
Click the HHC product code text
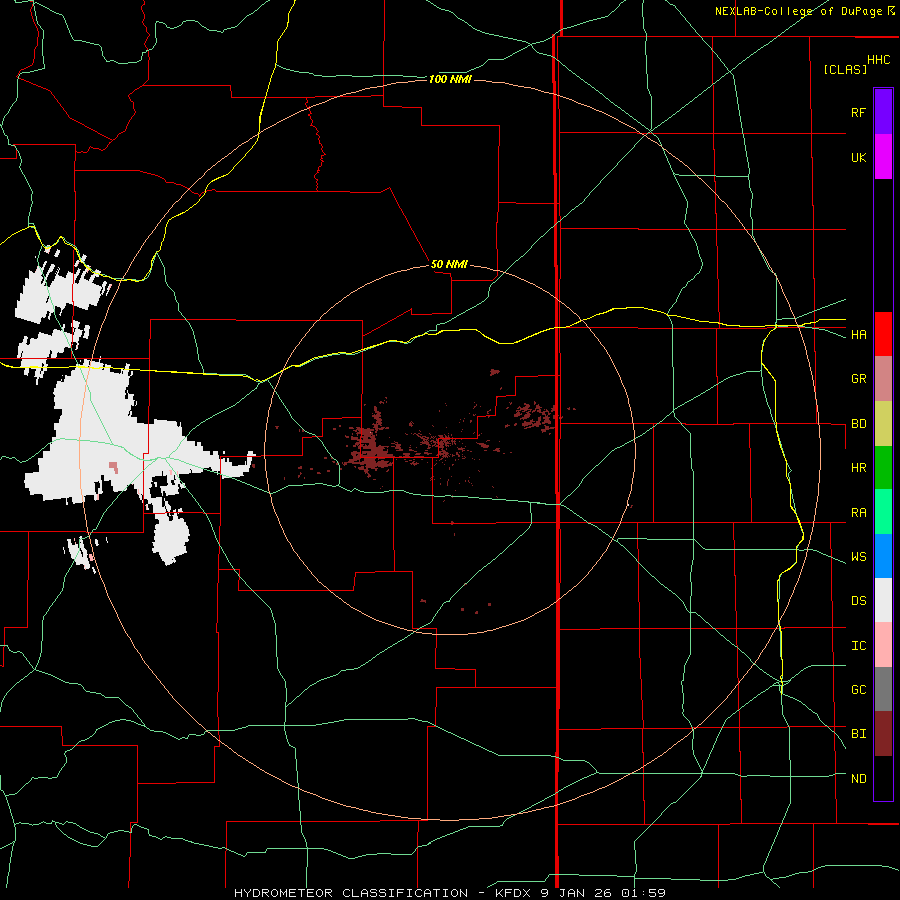[x=879, y=60]
